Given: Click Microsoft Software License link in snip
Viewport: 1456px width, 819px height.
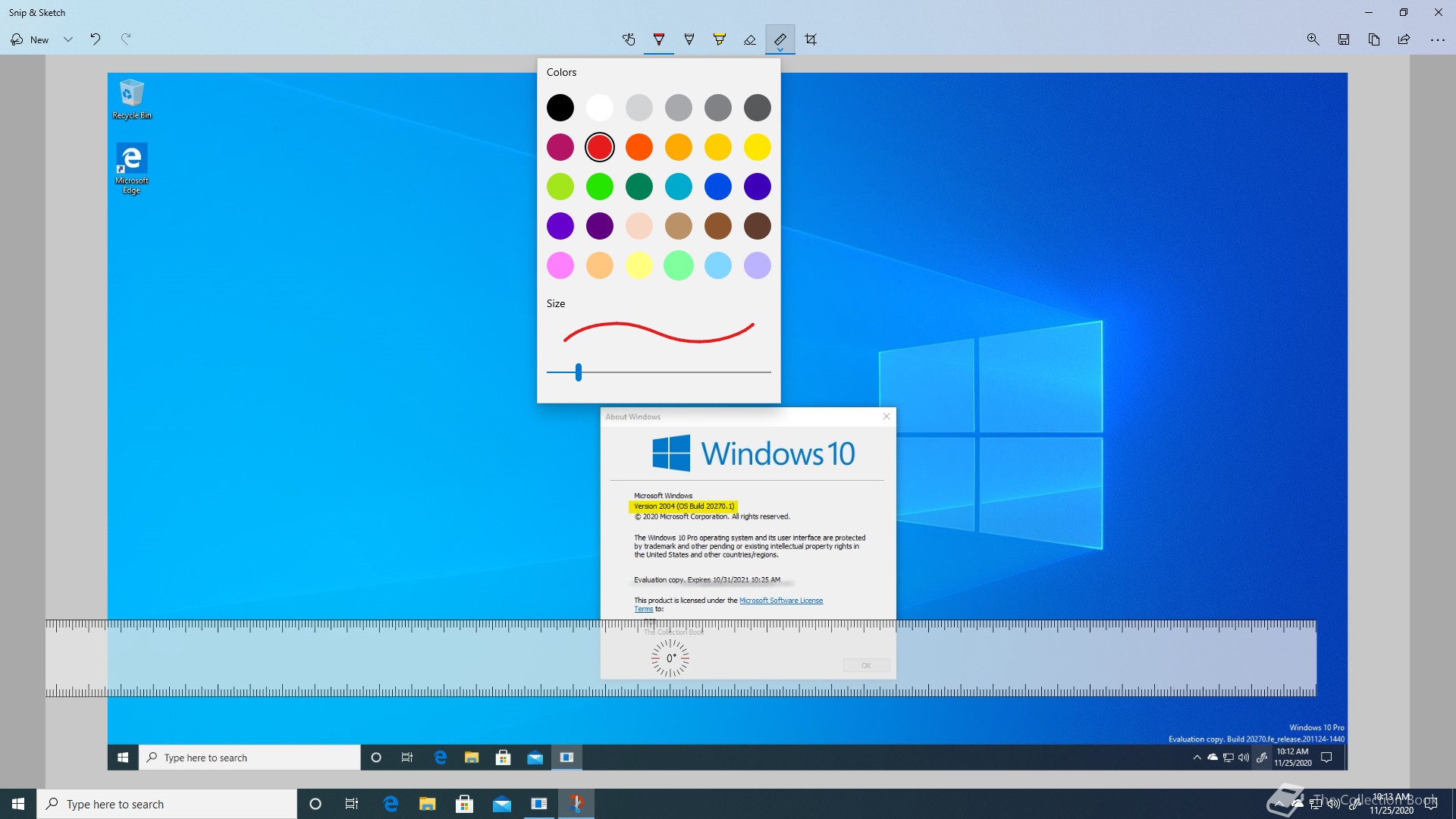Looking at the screenshot, I should 781,601.
